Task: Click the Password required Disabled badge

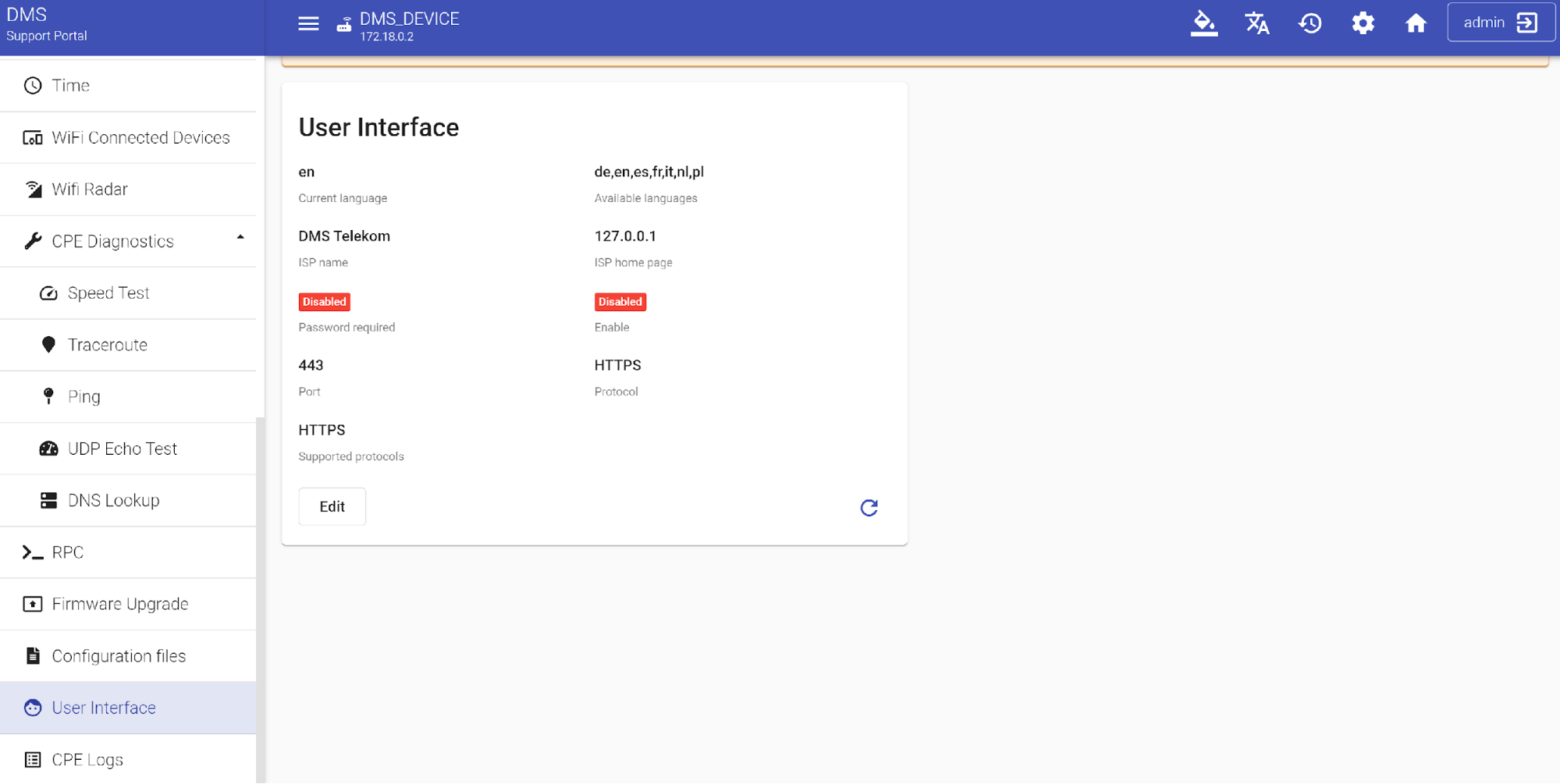Action: 324,302
